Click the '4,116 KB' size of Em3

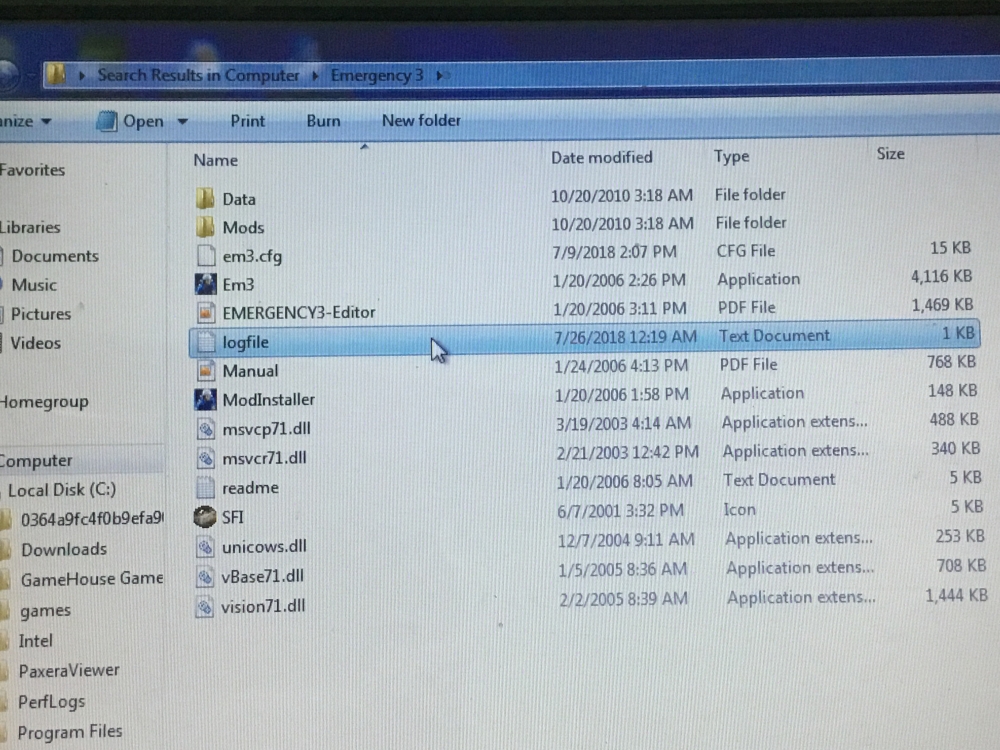(941, 276)
